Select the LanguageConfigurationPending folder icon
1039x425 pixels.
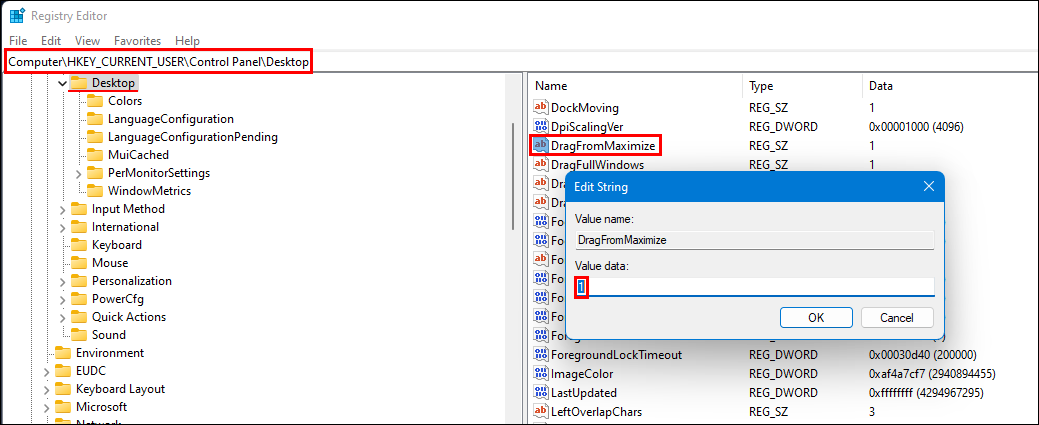95,137
